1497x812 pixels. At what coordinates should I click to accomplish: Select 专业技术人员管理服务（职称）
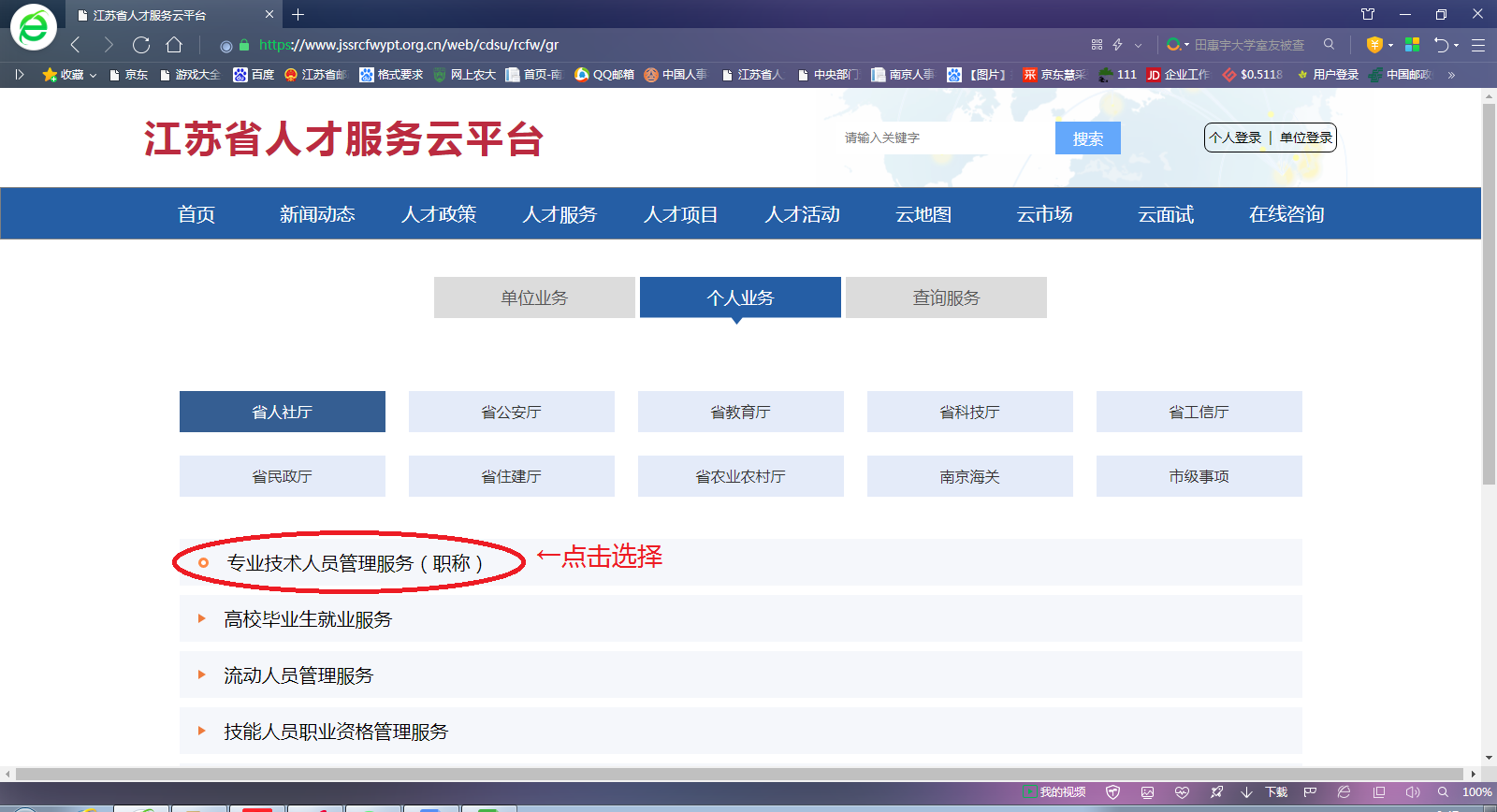coord(355,563)
